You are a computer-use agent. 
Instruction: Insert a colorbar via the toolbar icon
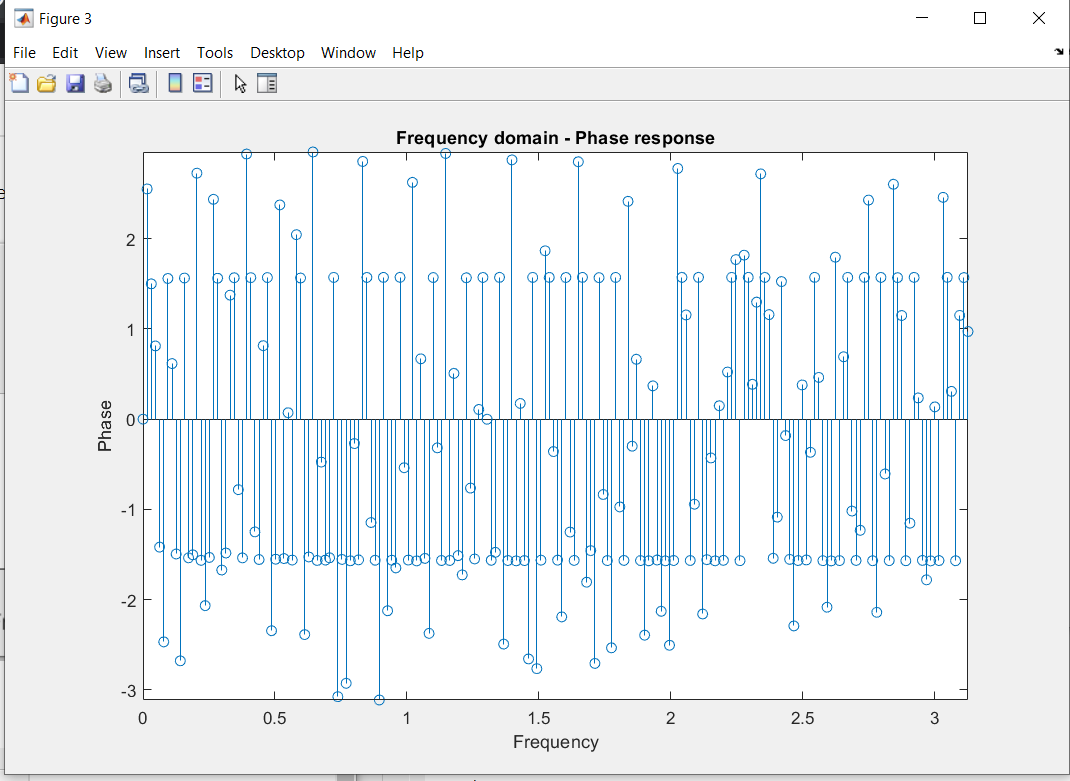click(x=174, y=84)
